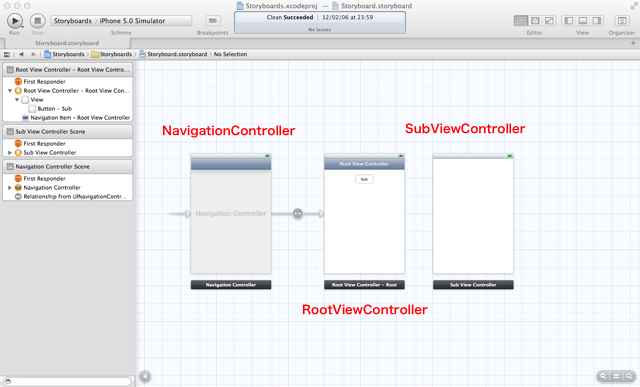The width and height of the screenshot is (640, 387).
Task: Add a new tab with plus button
Action: [633, 43]
